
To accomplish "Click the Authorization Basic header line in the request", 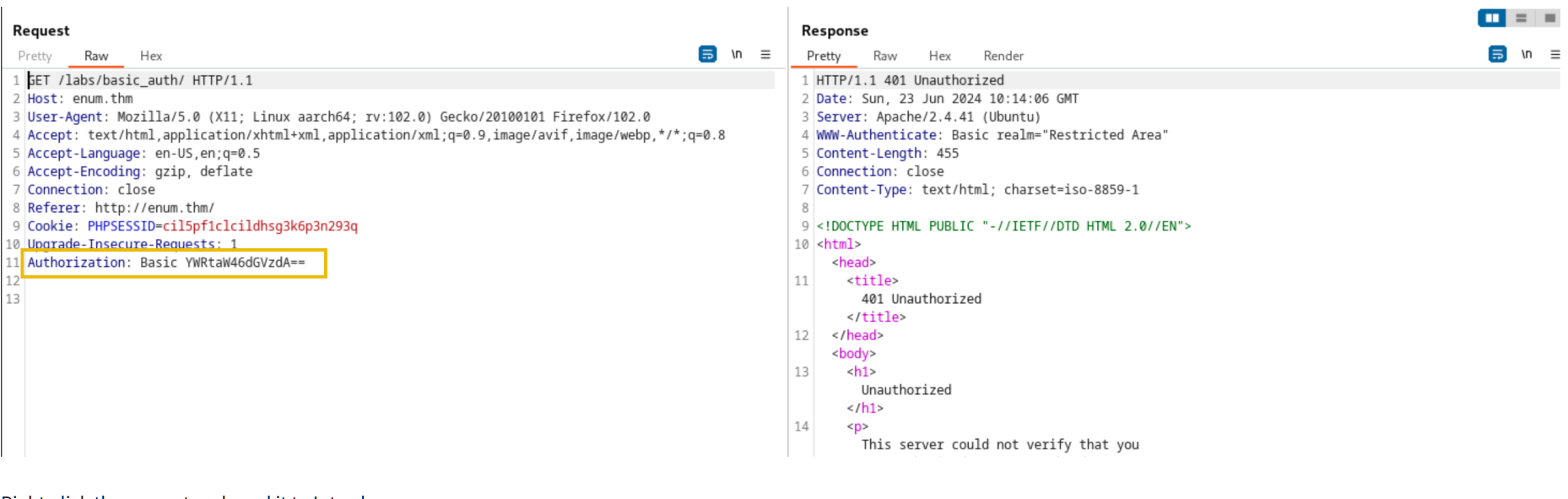I will 166,263.
